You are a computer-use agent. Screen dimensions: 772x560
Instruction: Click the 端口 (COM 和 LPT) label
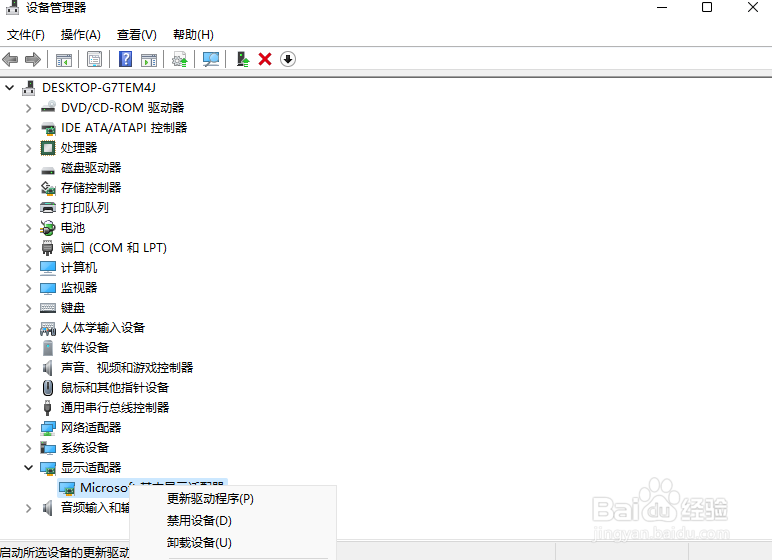114,248
